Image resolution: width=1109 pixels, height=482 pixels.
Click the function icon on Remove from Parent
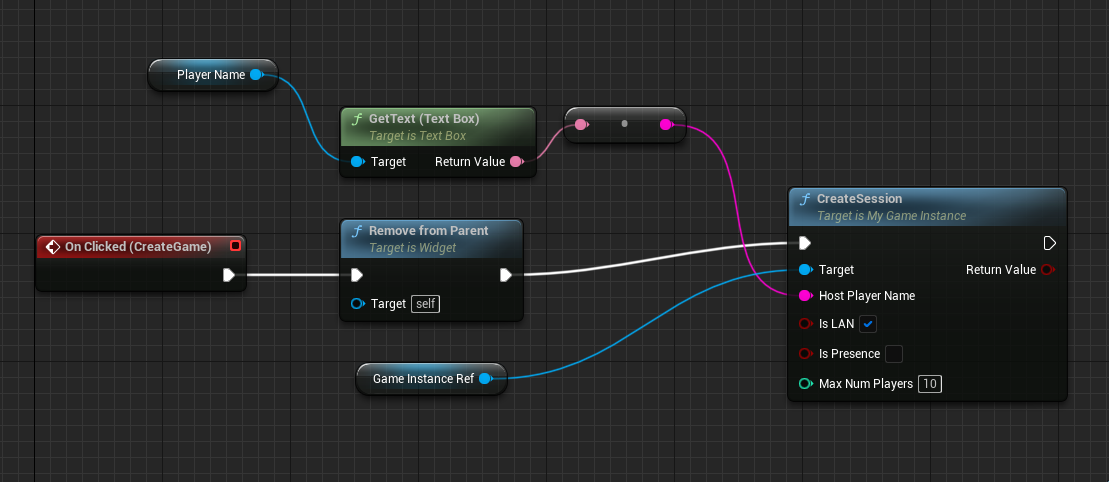click(357, 231)
